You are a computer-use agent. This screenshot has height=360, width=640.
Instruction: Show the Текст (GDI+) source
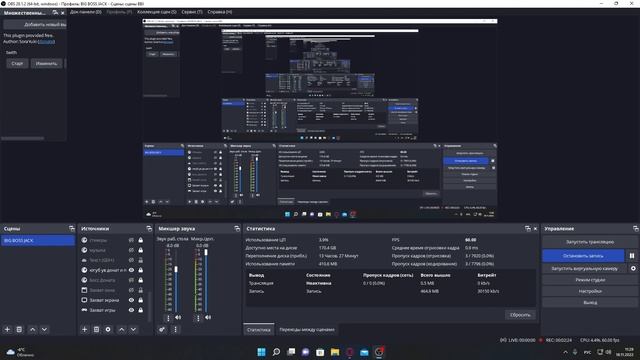pyautogui.click(x=131, y=260)
